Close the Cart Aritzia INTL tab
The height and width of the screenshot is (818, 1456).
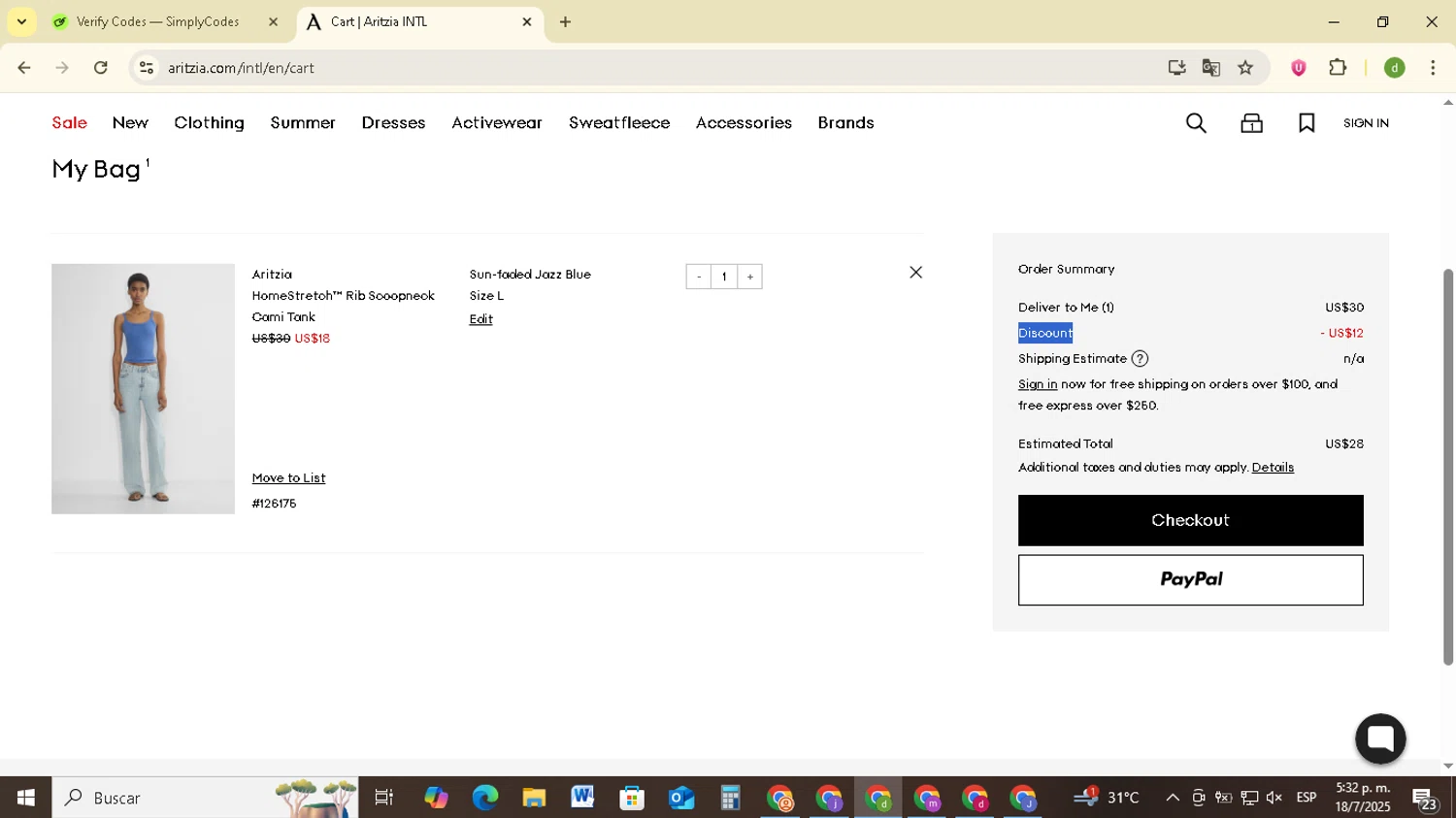527,21
